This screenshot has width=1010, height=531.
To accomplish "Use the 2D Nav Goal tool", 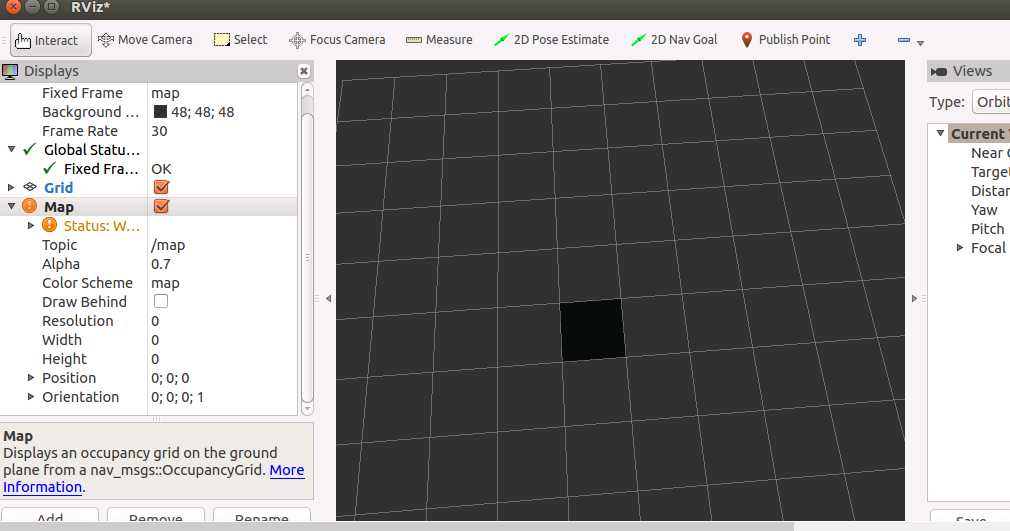I will pos(674,40).
